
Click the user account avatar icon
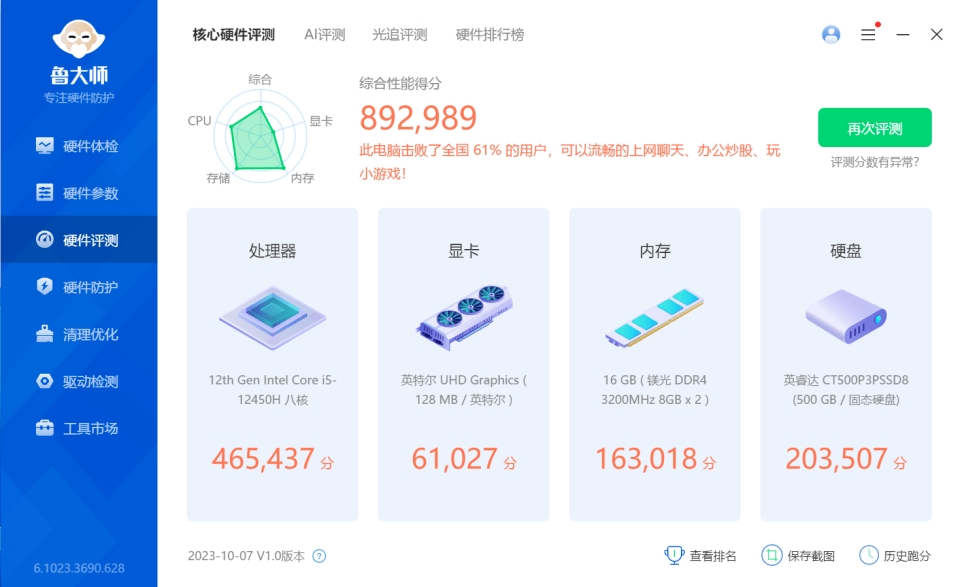coord(831,34)
